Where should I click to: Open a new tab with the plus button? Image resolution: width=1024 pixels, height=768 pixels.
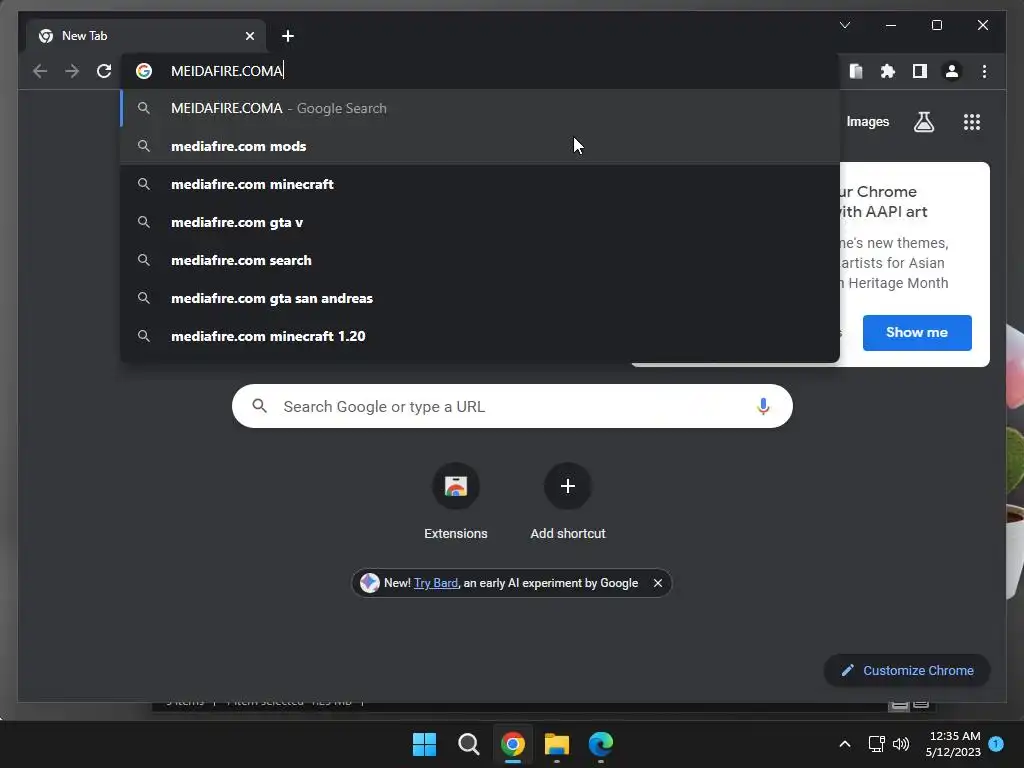[287, 36]
